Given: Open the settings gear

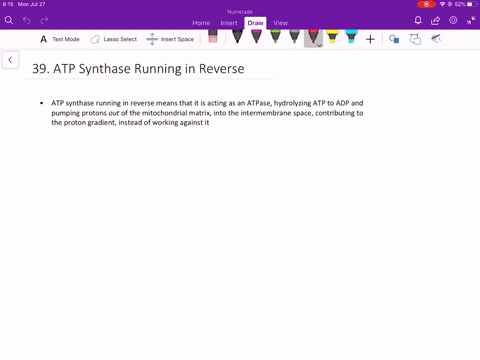Looking at the screenshot, I should click(453, 20).
